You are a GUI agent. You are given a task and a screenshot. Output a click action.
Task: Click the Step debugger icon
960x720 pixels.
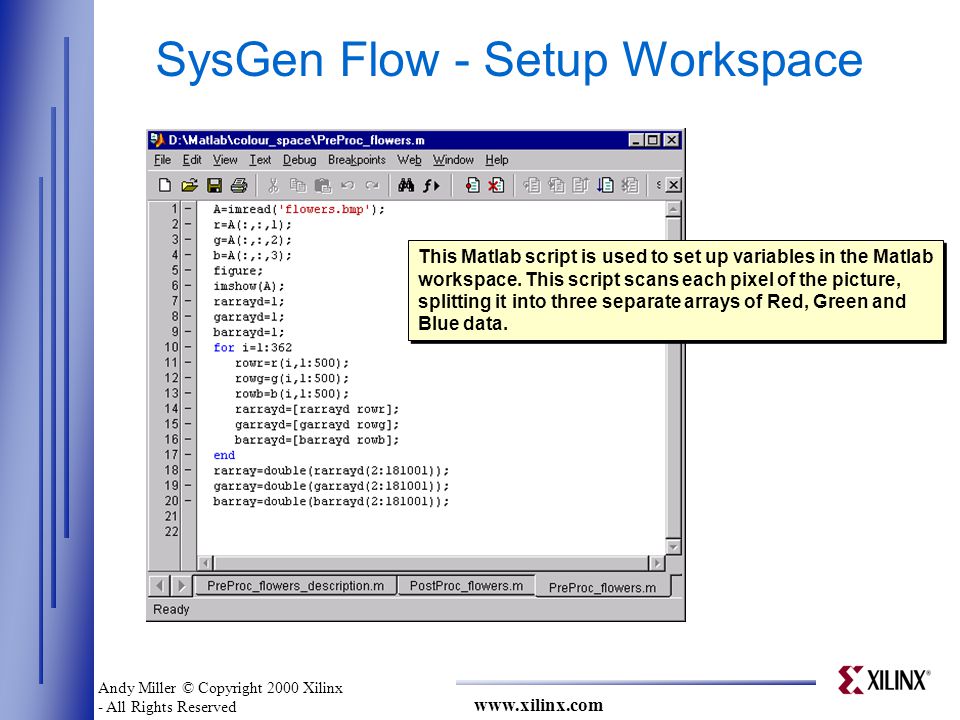click(531, 185)
